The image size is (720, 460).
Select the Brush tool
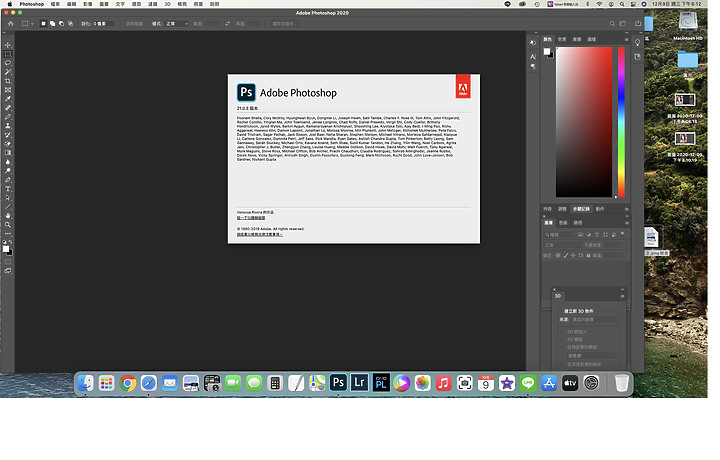[8, 117]
